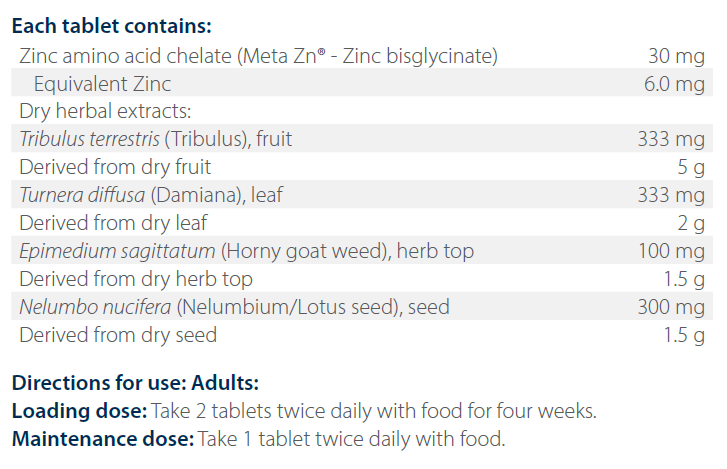Click the 300 mg Lotus seed amount
This screenshot has width=727, height=469.
click(x=670, y=307)
